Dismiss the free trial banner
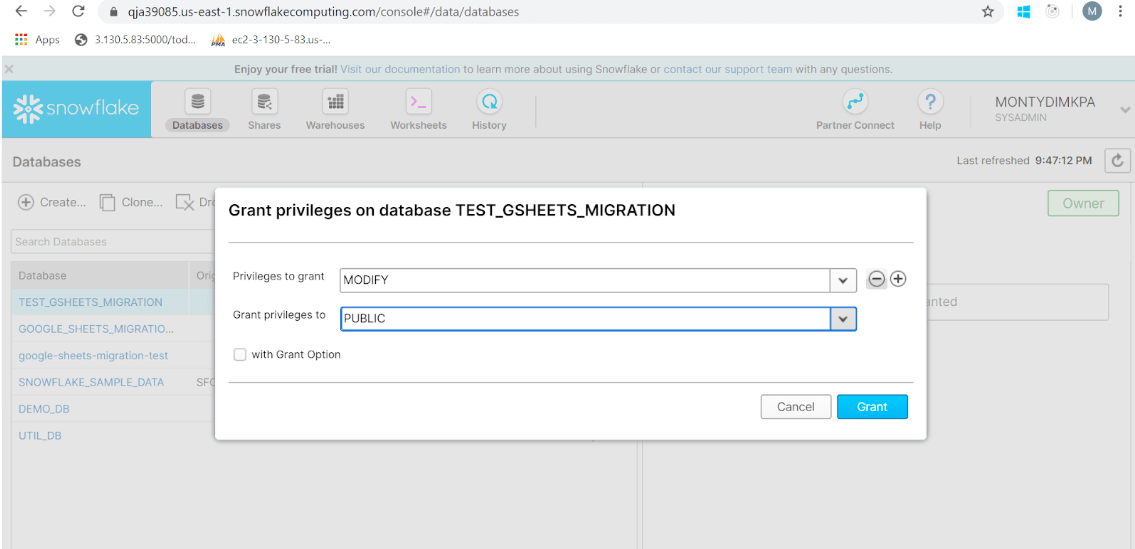This screenshot has height=549, width=1135. 8,70
